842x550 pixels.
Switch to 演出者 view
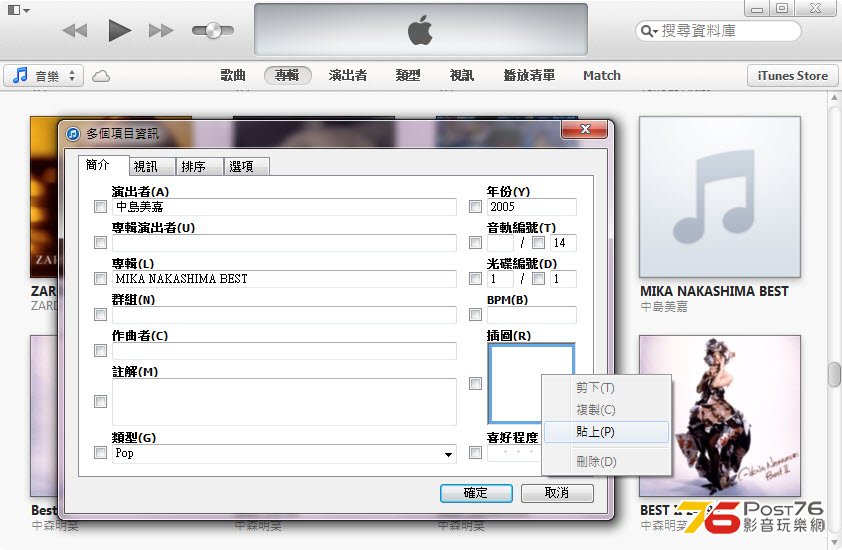pyautogui.click(x=348, y=76)
